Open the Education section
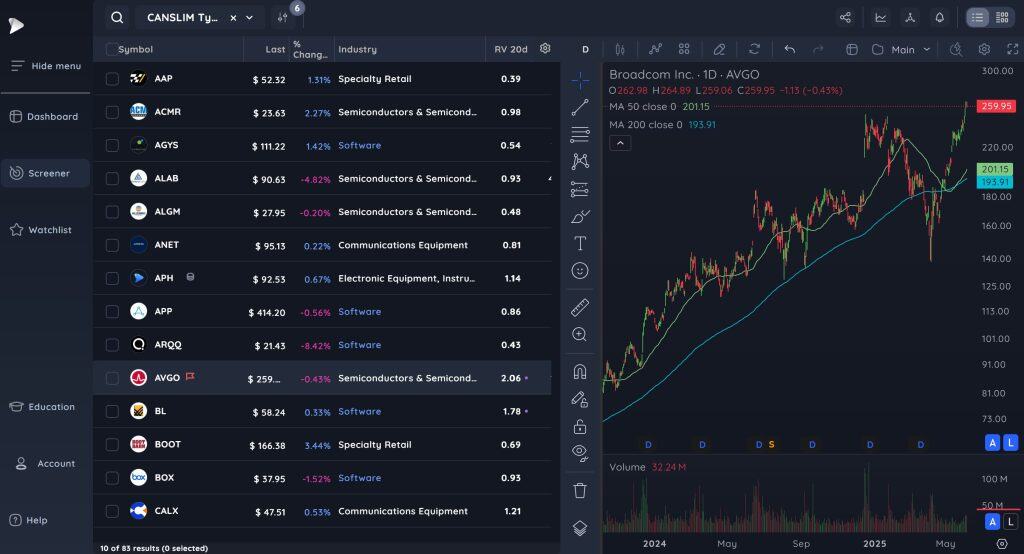Viewport: 1024px width, 554px height. (x=42, y=406)
